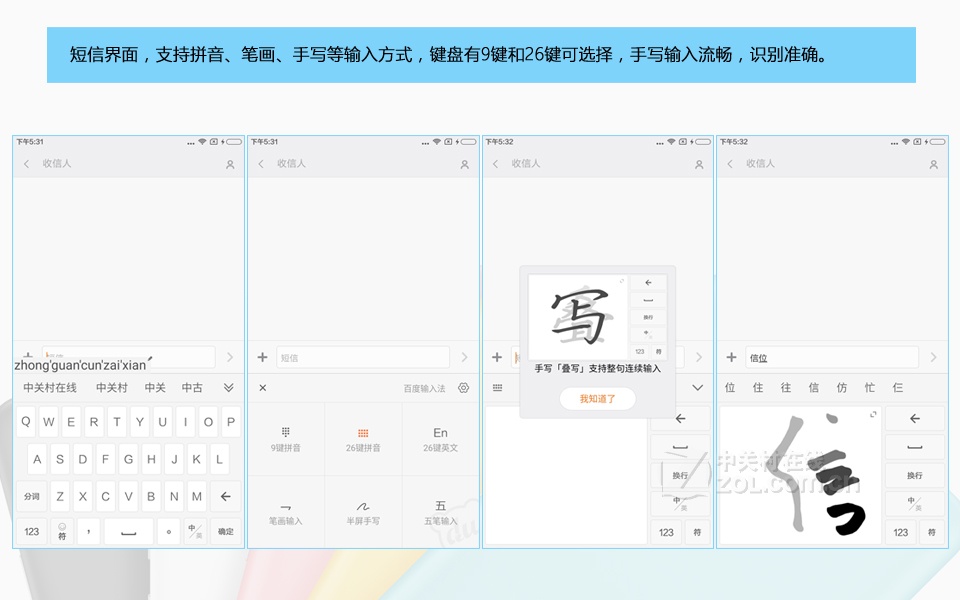
Task: Select the 笔画输入 stroke input icon
Action: 286,511
